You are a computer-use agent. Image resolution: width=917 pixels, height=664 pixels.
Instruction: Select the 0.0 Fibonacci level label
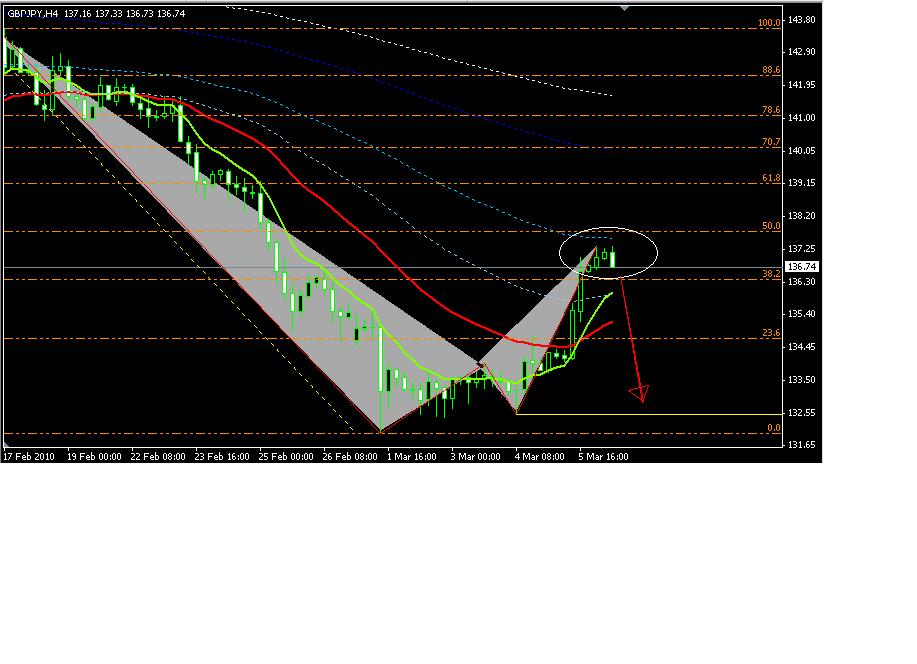point(773,427)
